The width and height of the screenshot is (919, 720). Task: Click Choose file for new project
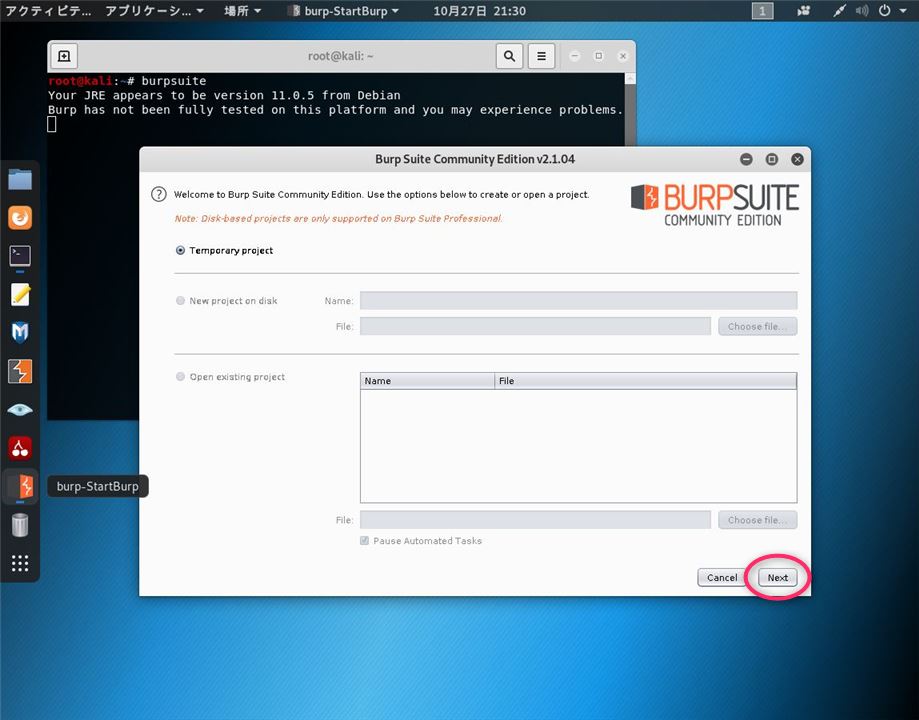[757, 327]
